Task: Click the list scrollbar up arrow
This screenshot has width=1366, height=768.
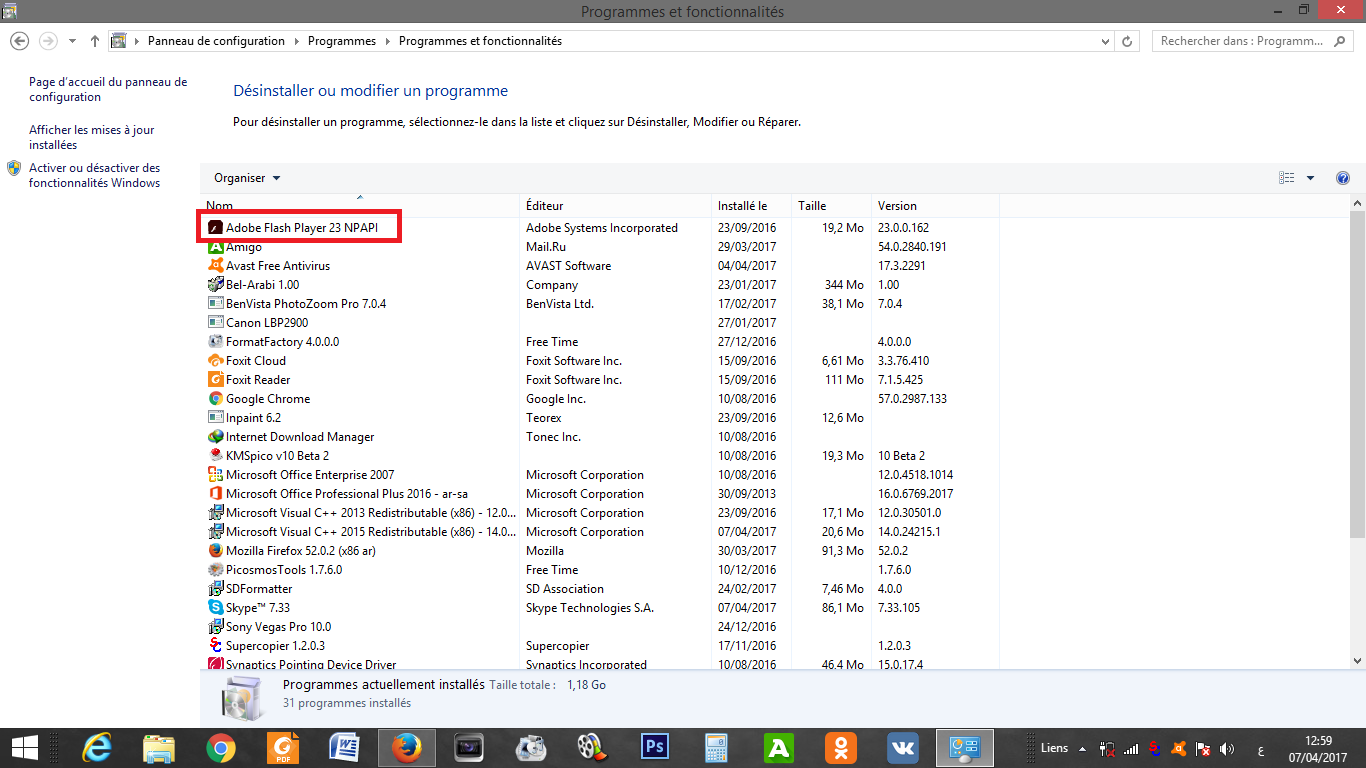Action: tap(1357, 204)
